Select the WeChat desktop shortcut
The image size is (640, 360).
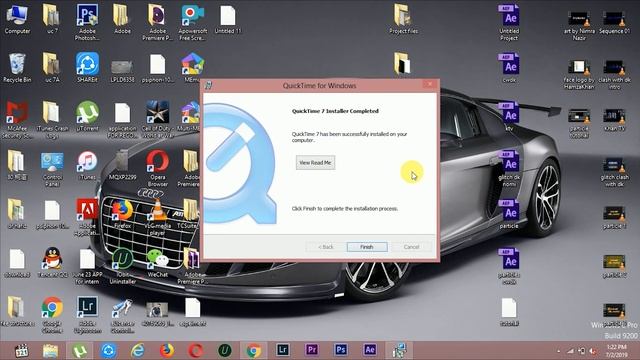(158, 263)
